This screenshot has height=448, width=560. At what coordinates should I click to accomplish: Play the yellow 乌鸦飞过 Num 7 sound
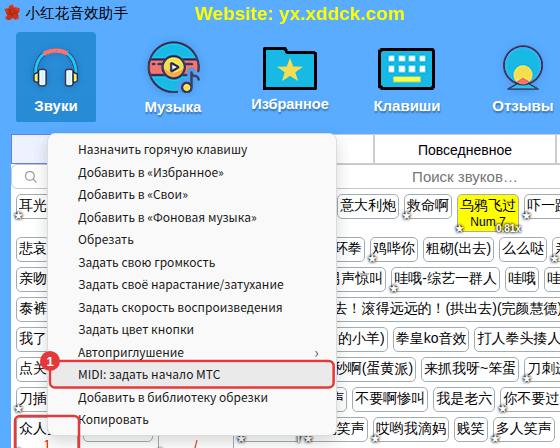(488, 213)
